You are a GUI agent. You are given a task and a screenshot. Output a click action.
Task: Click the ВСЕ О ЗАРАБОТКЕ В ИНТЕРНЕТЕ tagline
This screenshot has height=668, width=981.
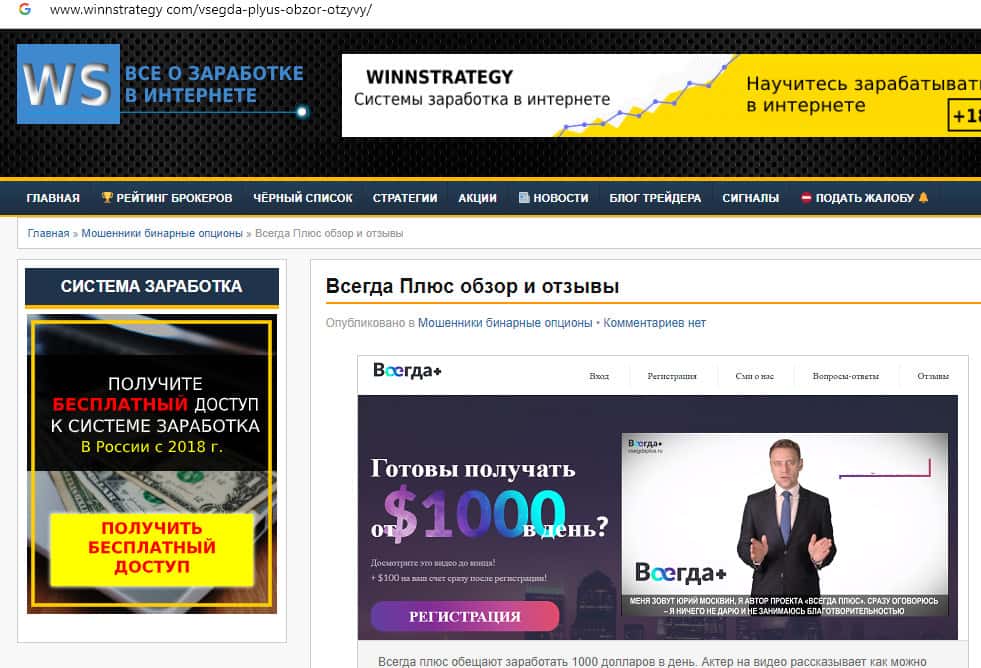214,84
